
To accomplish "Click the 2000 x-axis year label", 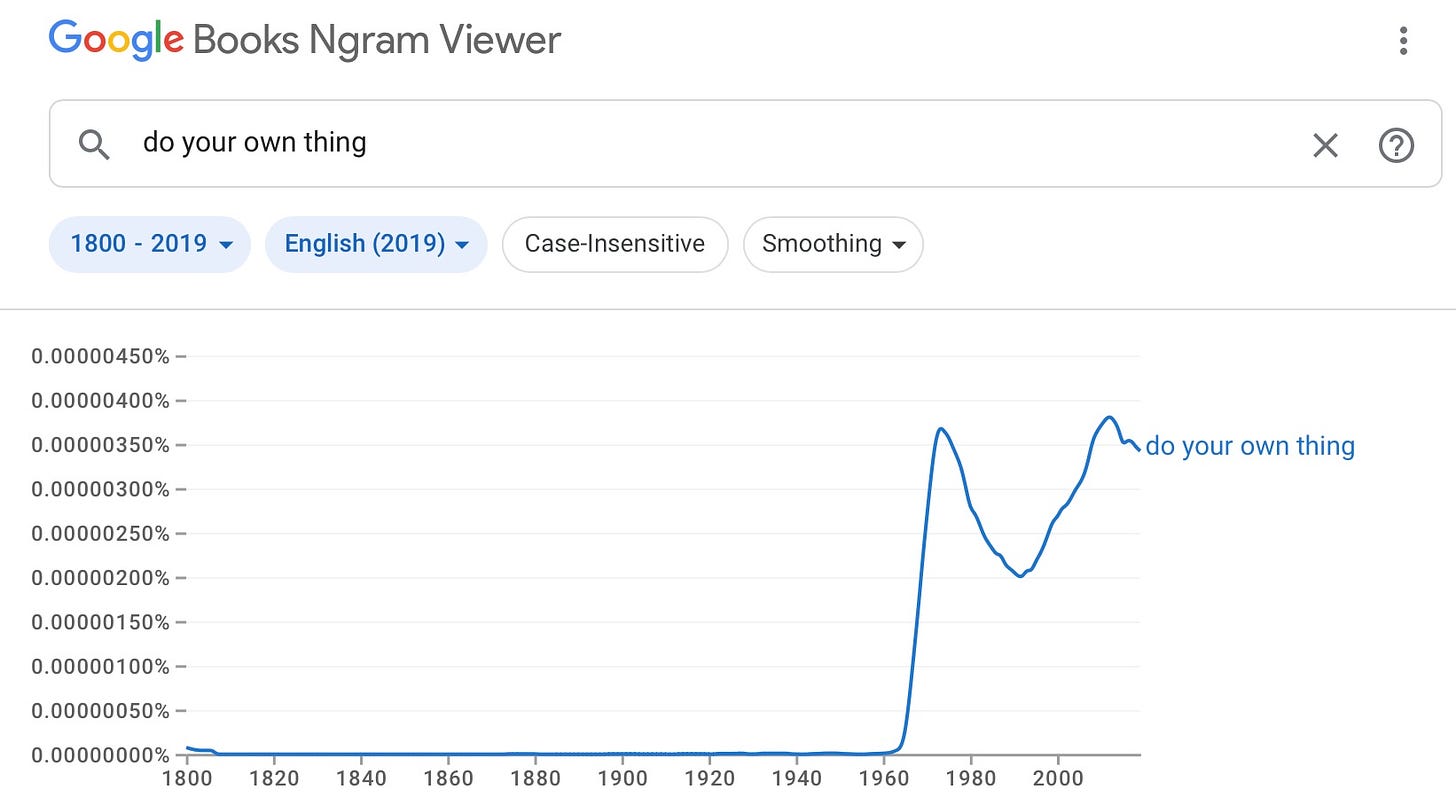I will pos(1057,778).
